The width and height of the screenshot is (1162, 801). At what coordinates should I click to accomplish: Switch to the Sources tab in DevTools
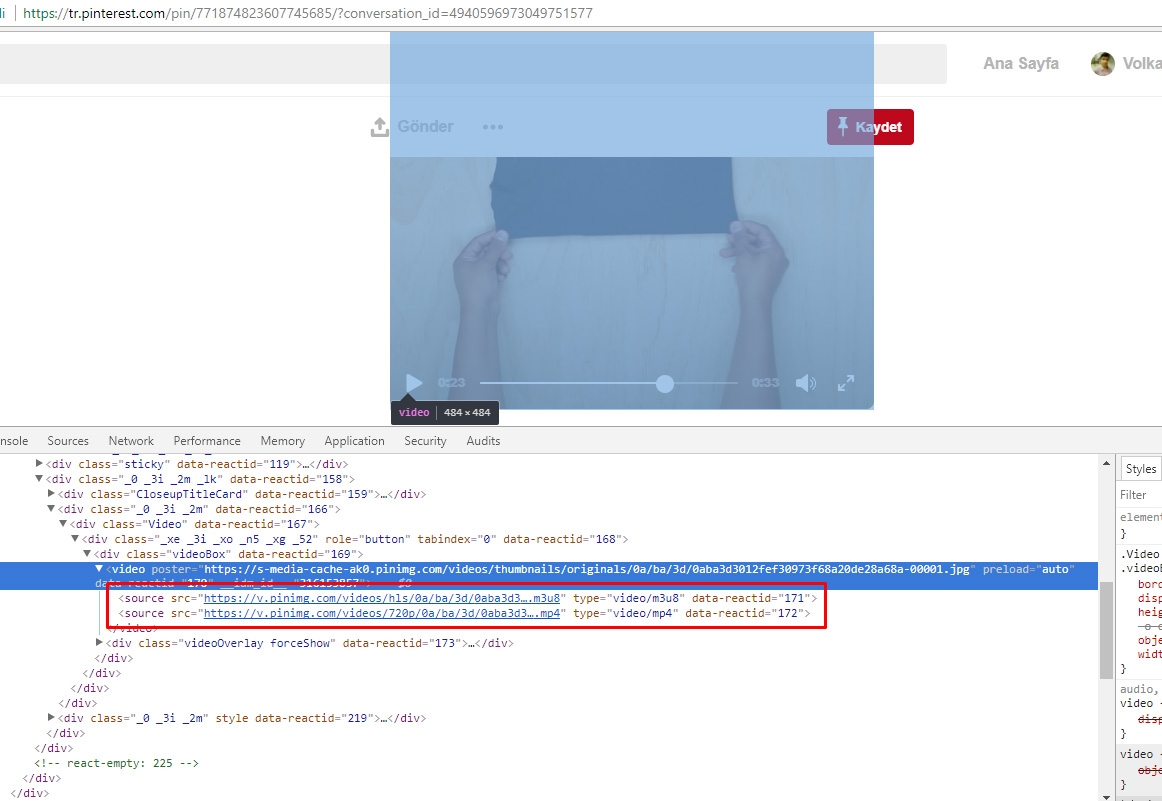point(68,441)
